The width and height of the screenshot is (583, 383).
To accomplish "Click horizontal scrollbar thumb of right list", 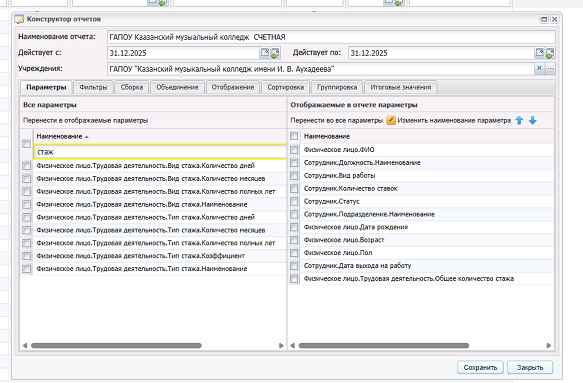I will [384, 345].
